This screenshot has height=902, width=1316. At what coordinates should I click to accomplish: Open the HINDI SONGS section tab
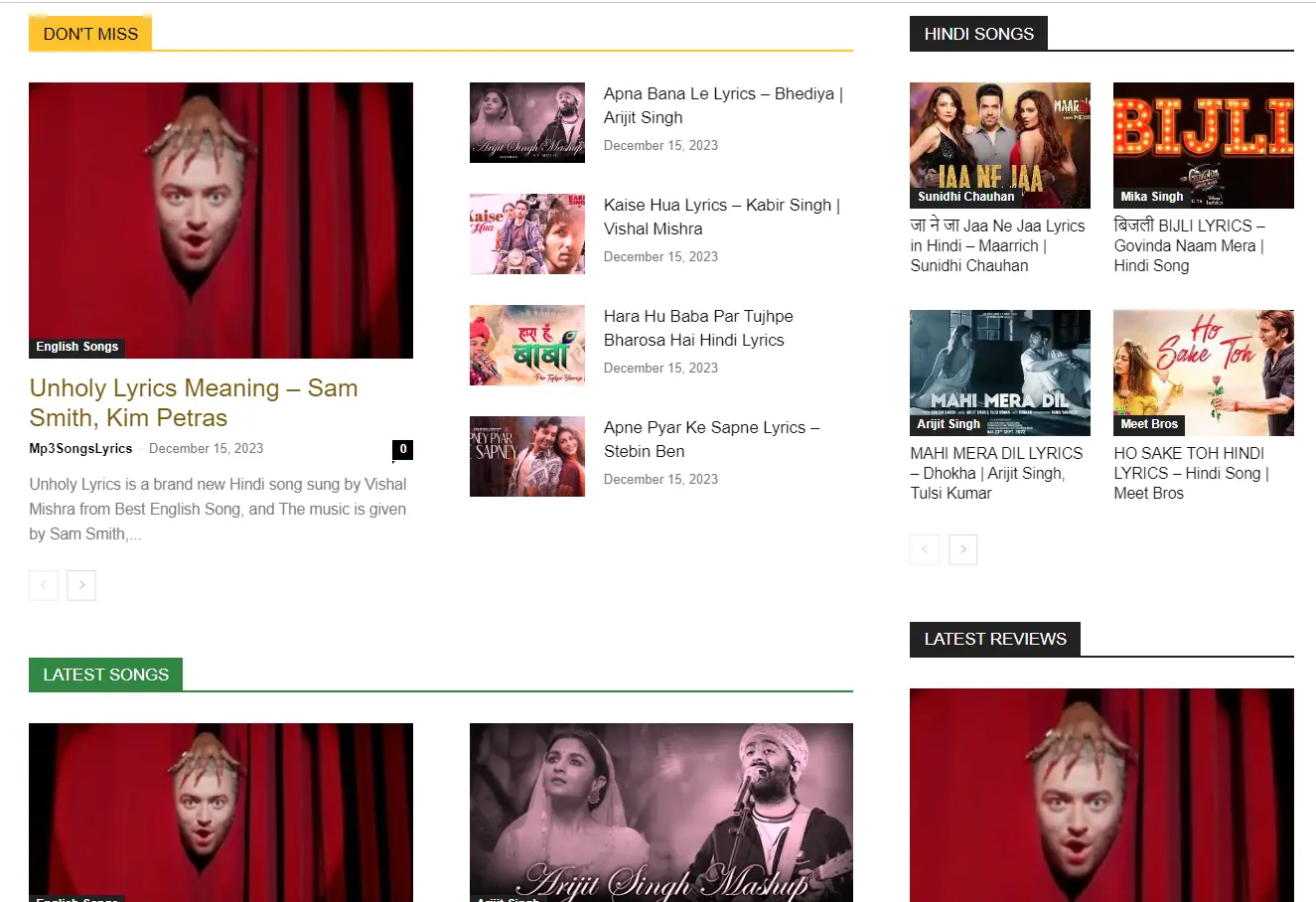[x=978, y=34]
